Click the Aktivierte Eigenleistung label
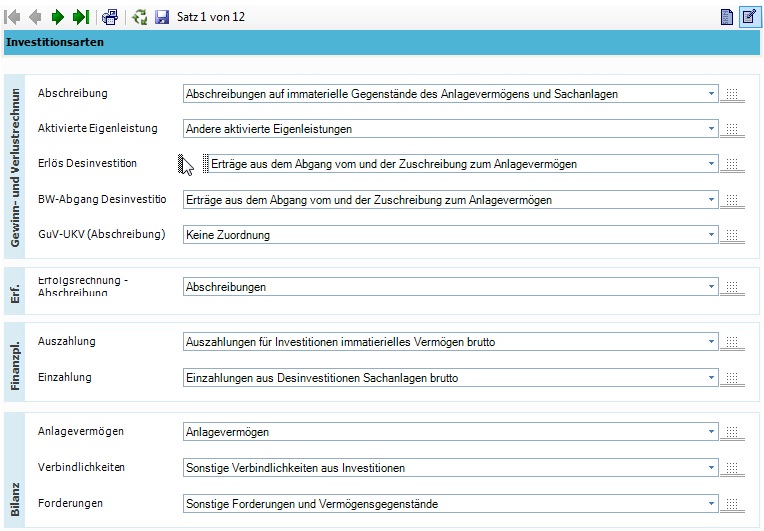 pyautogui.click(x=97, y=128)
